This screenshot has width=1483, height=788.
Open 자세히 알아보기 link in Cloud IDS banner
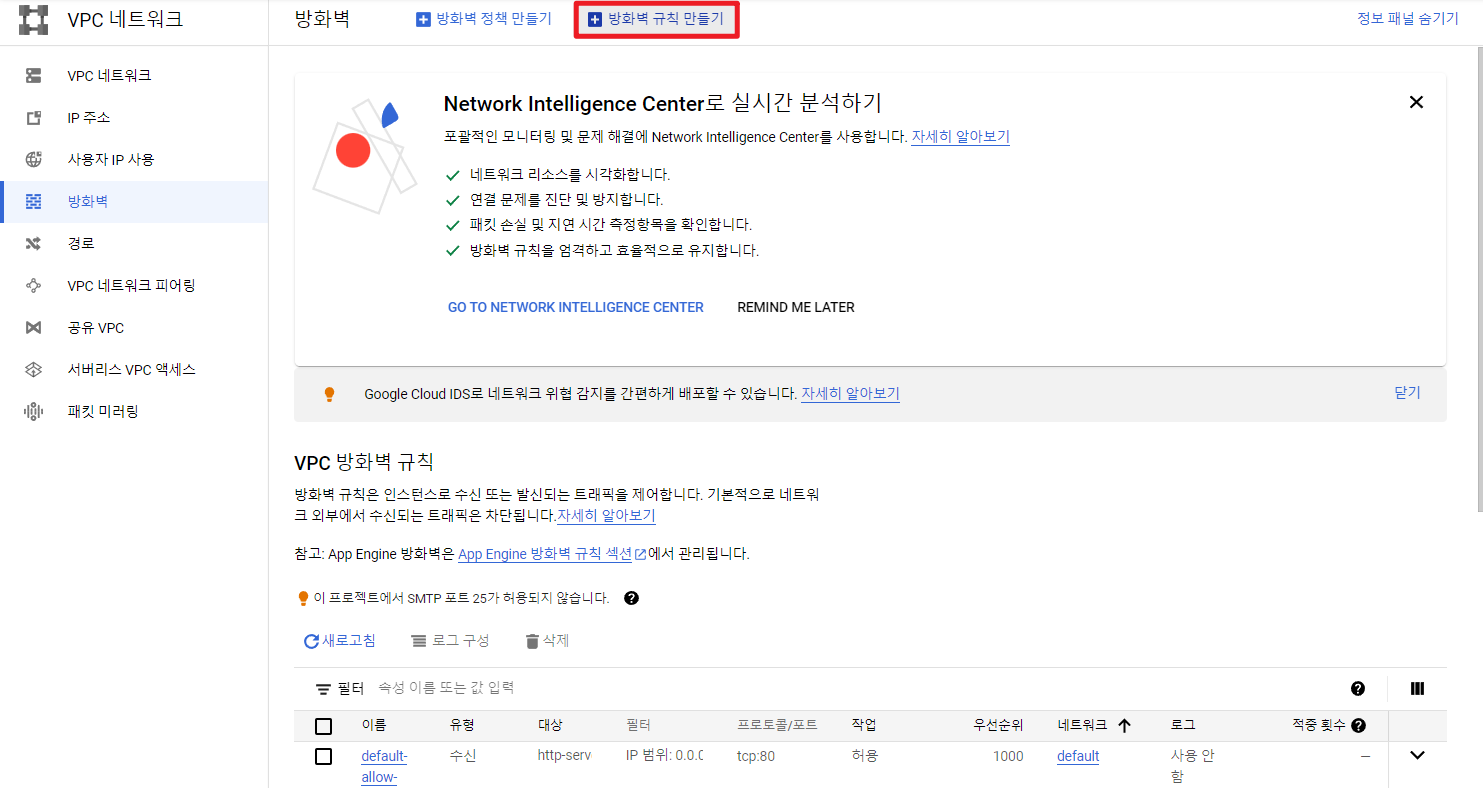coord(850,394)
